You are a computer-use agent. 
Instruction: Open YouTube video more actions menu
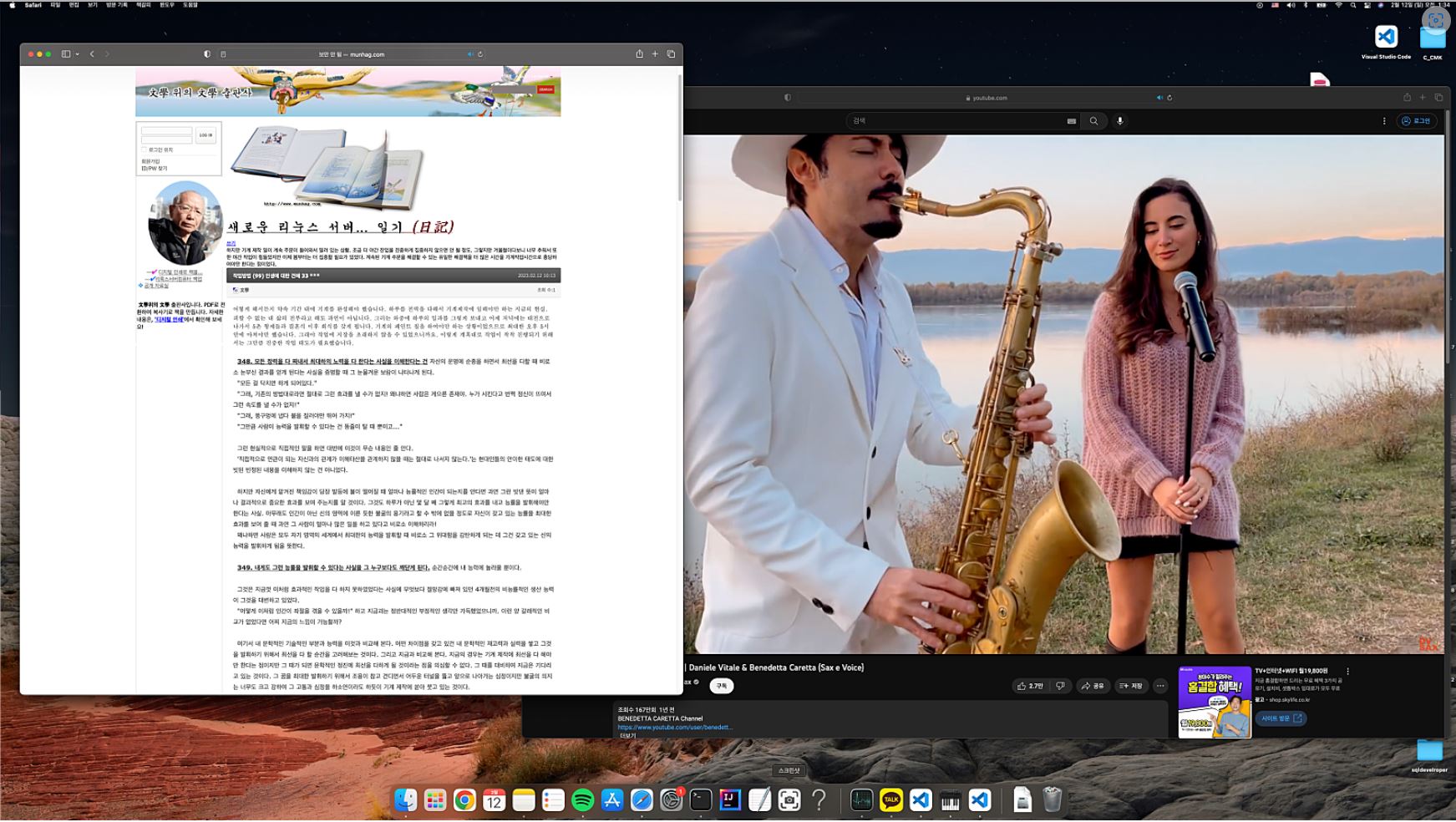[1160, 686]
